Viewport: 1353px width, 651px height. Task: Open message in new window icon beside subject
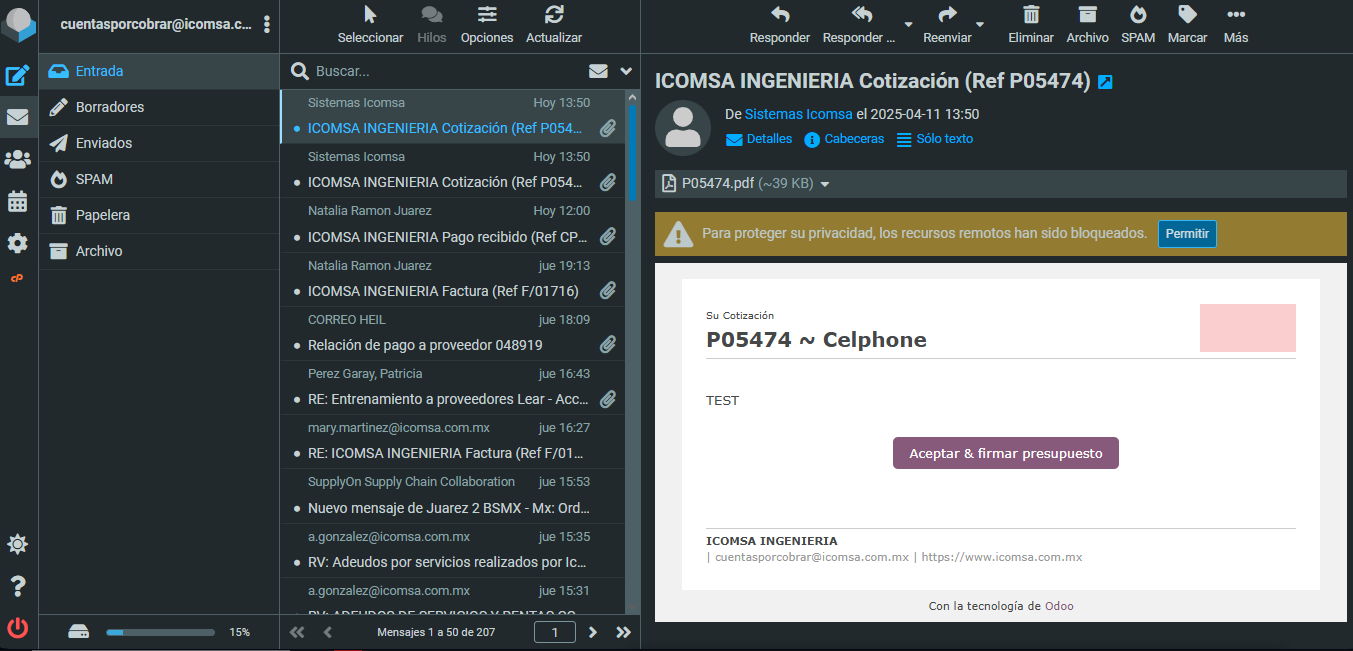pos(1105,82)
